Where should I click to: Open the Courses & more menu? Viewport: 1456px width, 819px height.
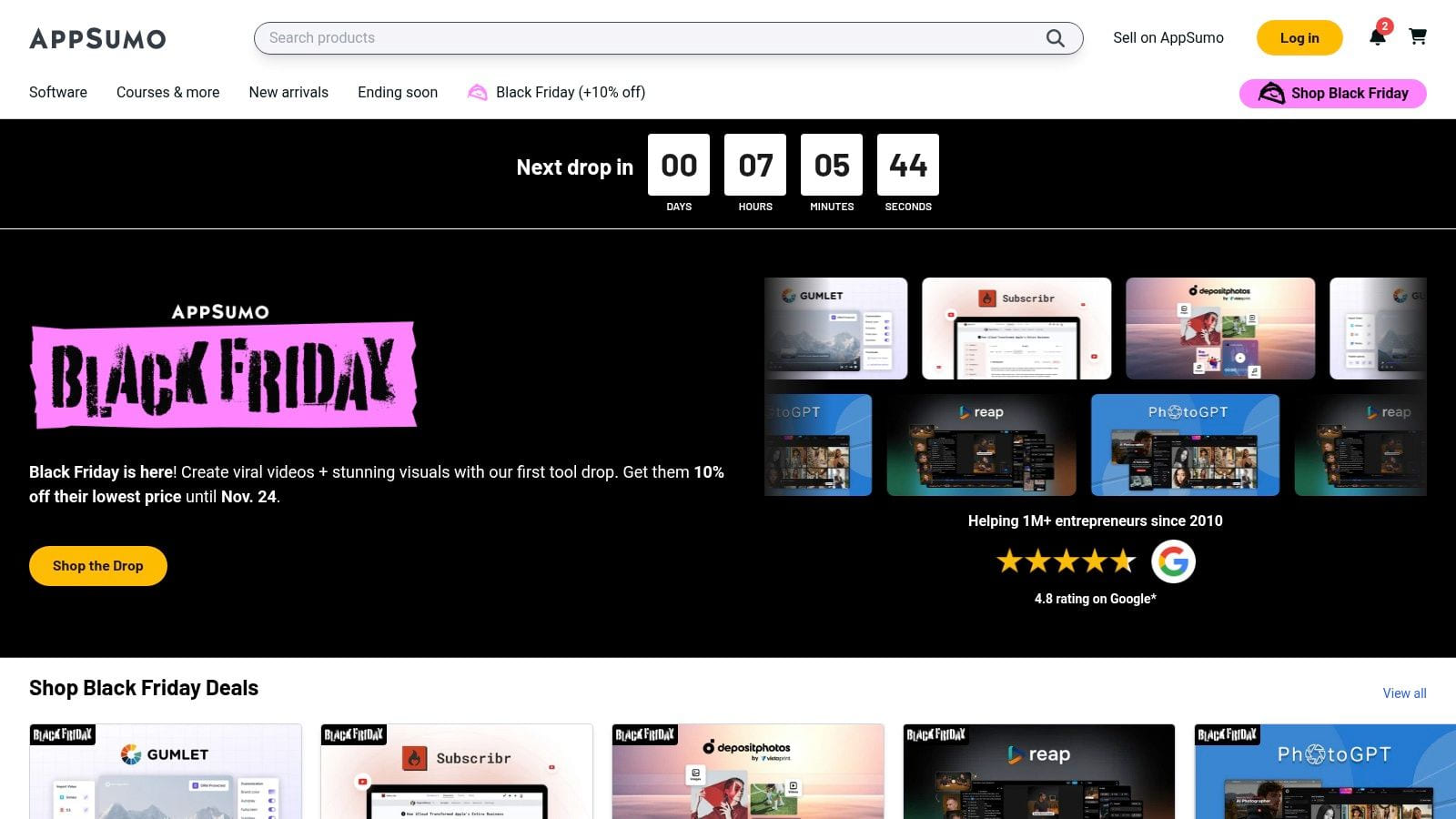point(167,93)
